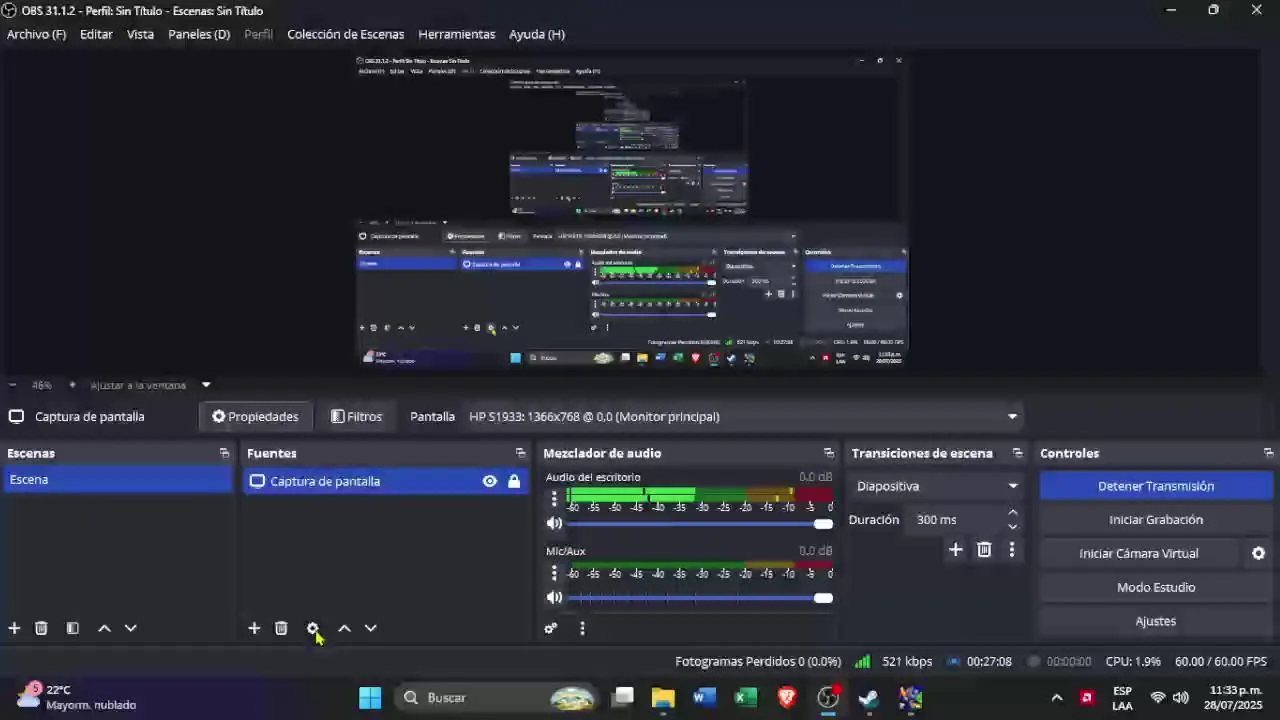This screenshot has height=720, width=1280.
Task: Pop out the Escenas dock panel
Action: [x=224, y=453]
